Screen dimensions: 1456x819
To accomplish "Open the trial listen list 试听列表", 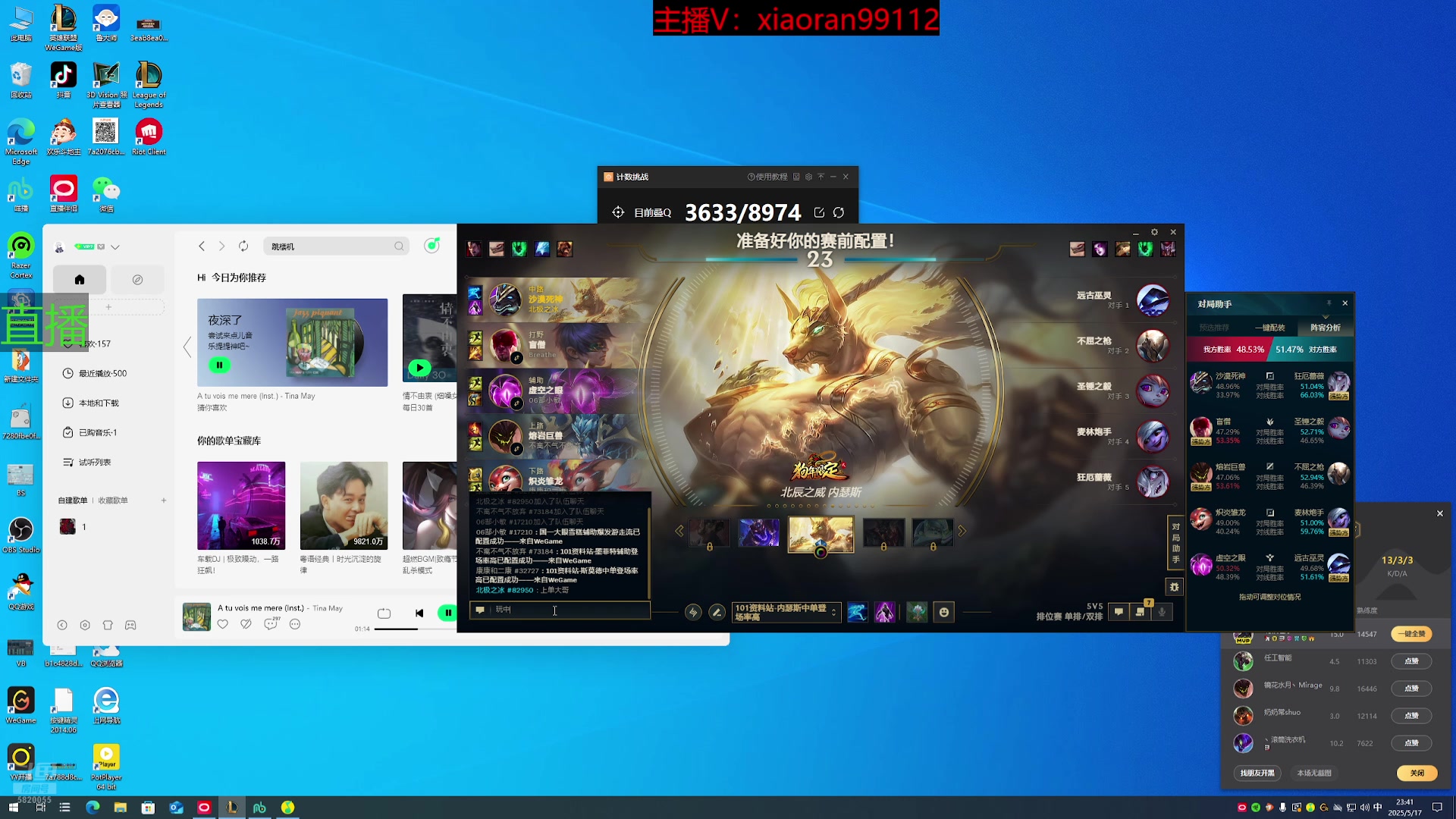I will point(87,463).
